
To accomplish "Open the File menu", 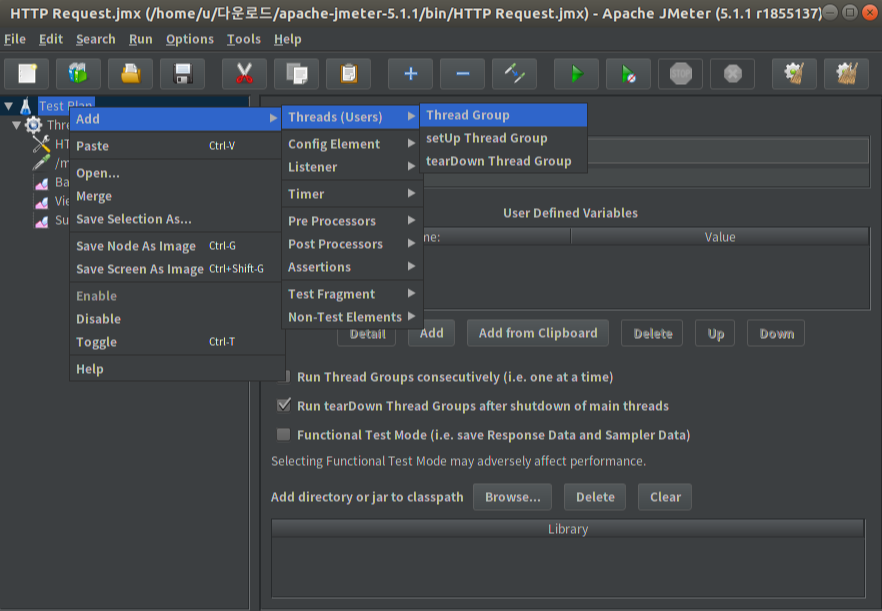I will pos(15,39).
